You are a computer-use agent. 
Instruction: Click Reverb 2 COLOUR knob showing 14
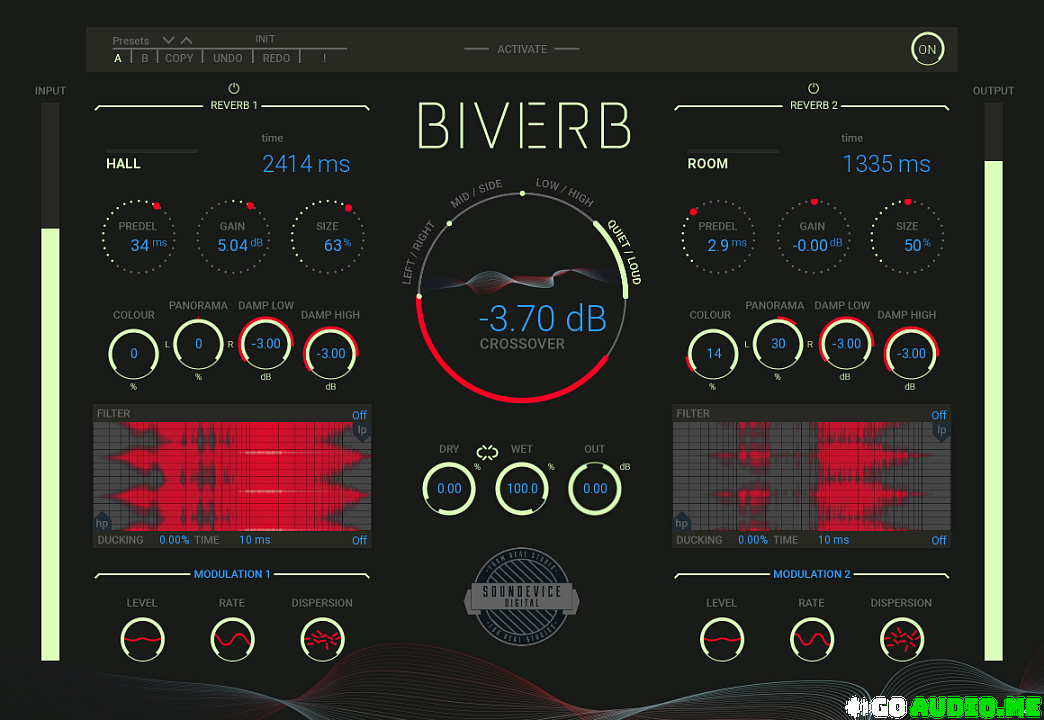(713, 354)
